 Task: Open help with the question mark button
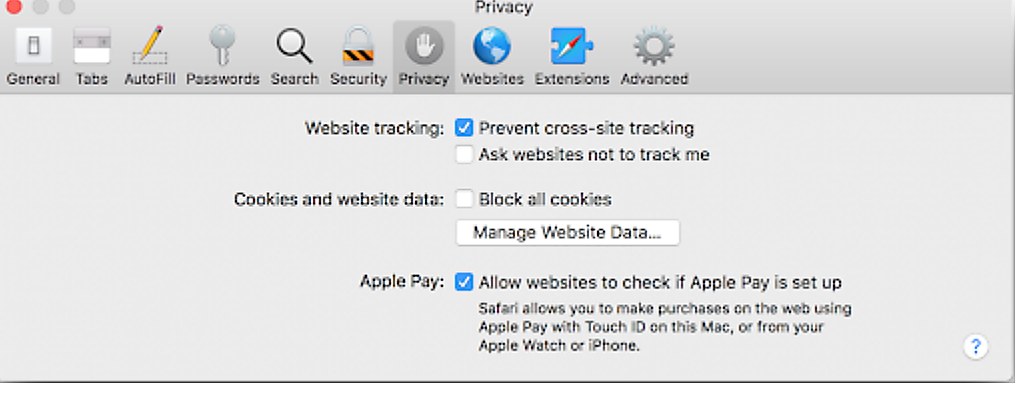976,346
